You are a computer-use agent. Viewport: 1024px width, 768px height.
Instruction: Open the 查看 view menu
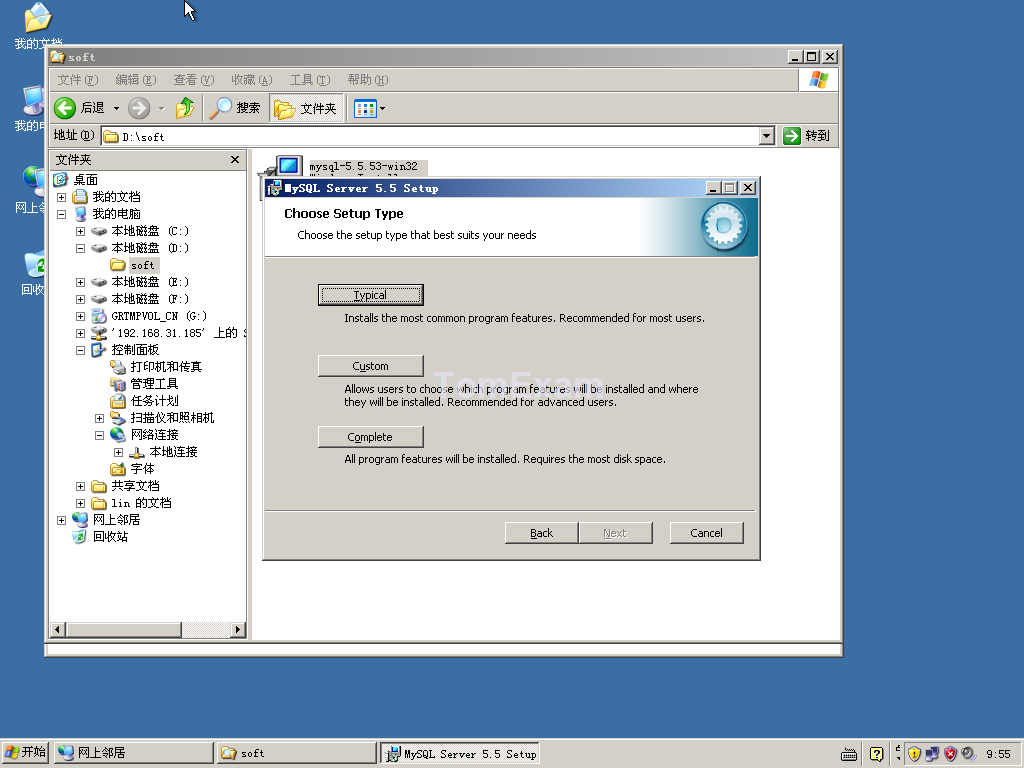(194, 80)
